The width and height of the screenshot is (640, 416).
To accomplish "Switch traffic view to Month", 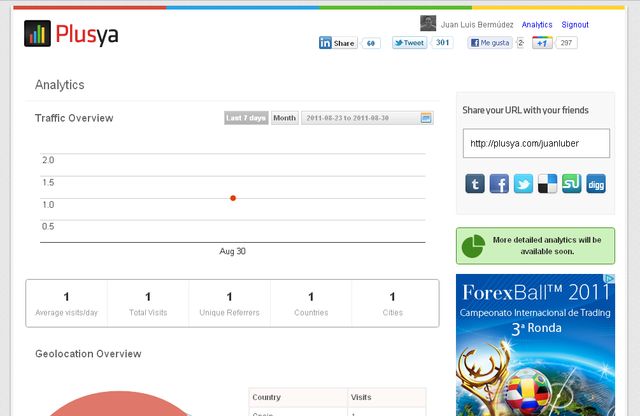I will 284,118.
